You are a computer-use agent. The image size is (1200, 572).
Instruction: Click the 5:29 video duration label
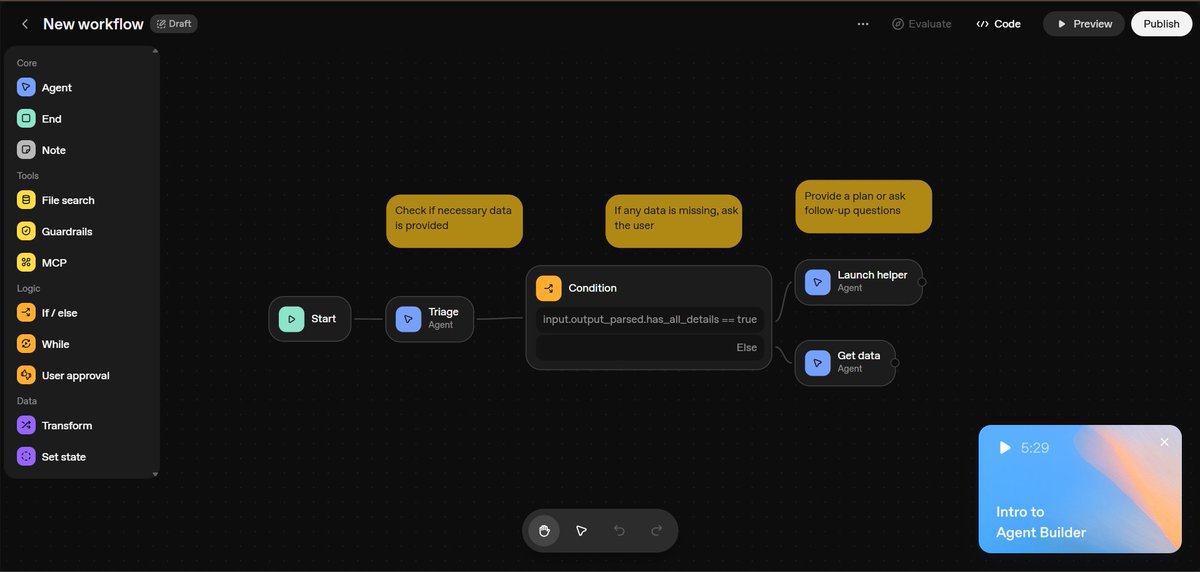coord(1035,448)
